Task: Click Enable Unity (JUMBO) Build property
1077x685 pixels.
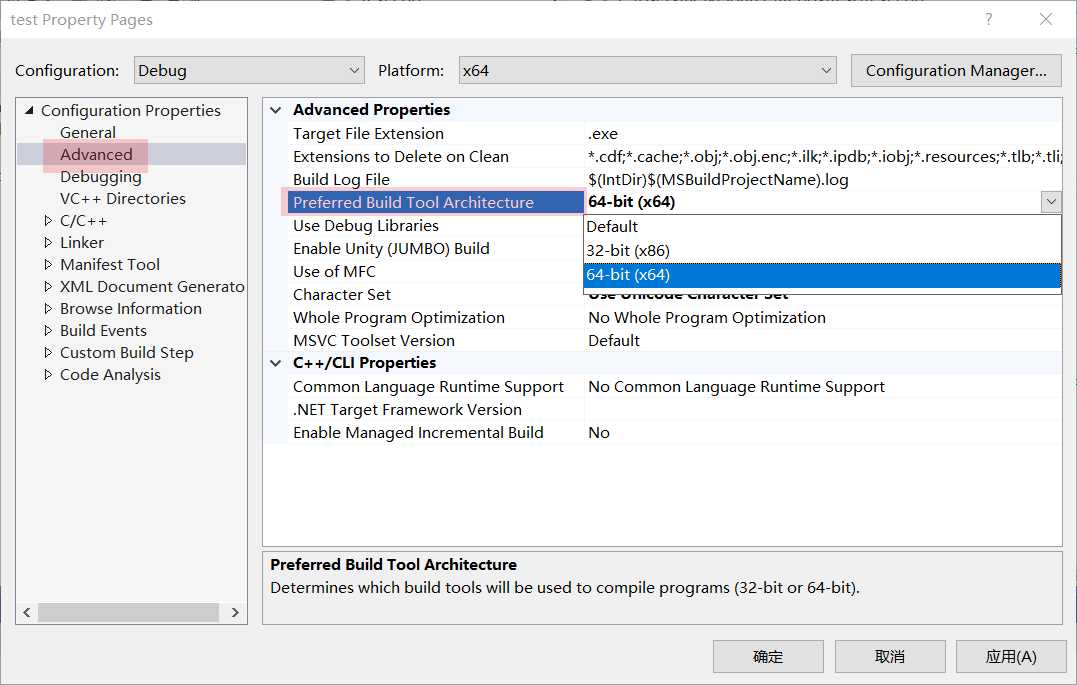Action: 391,249
